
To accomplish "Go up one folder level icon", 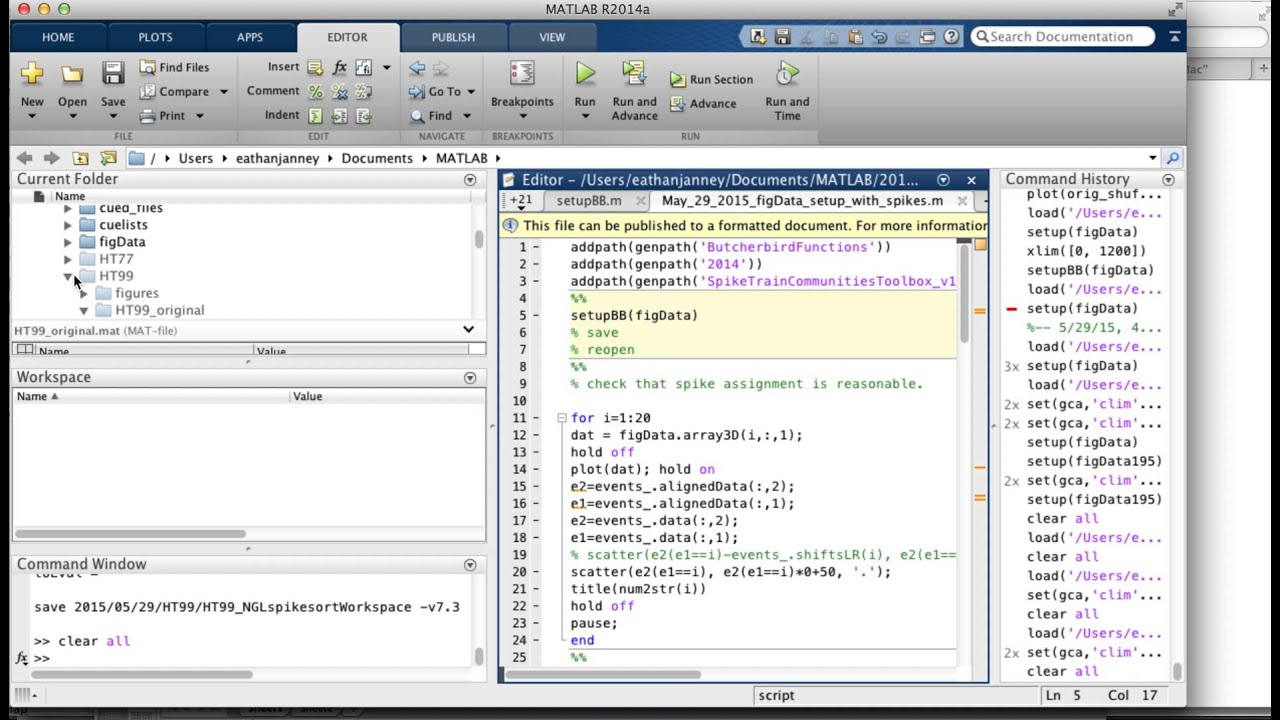I will click(80, 158).
